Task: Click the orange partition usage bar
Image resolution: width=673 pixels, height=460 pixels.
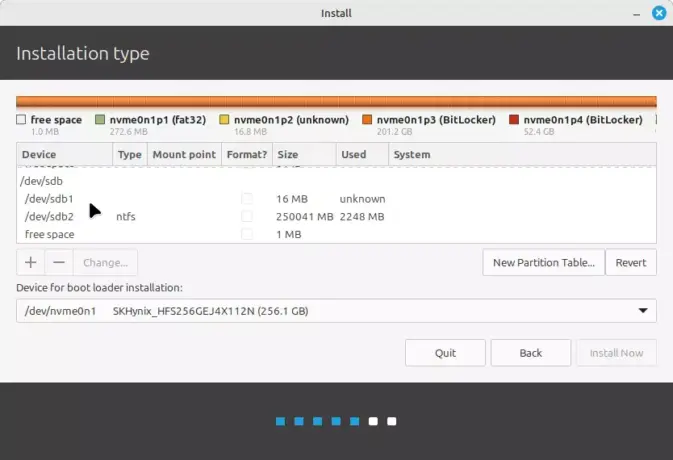Action: [x=336, y=102]
